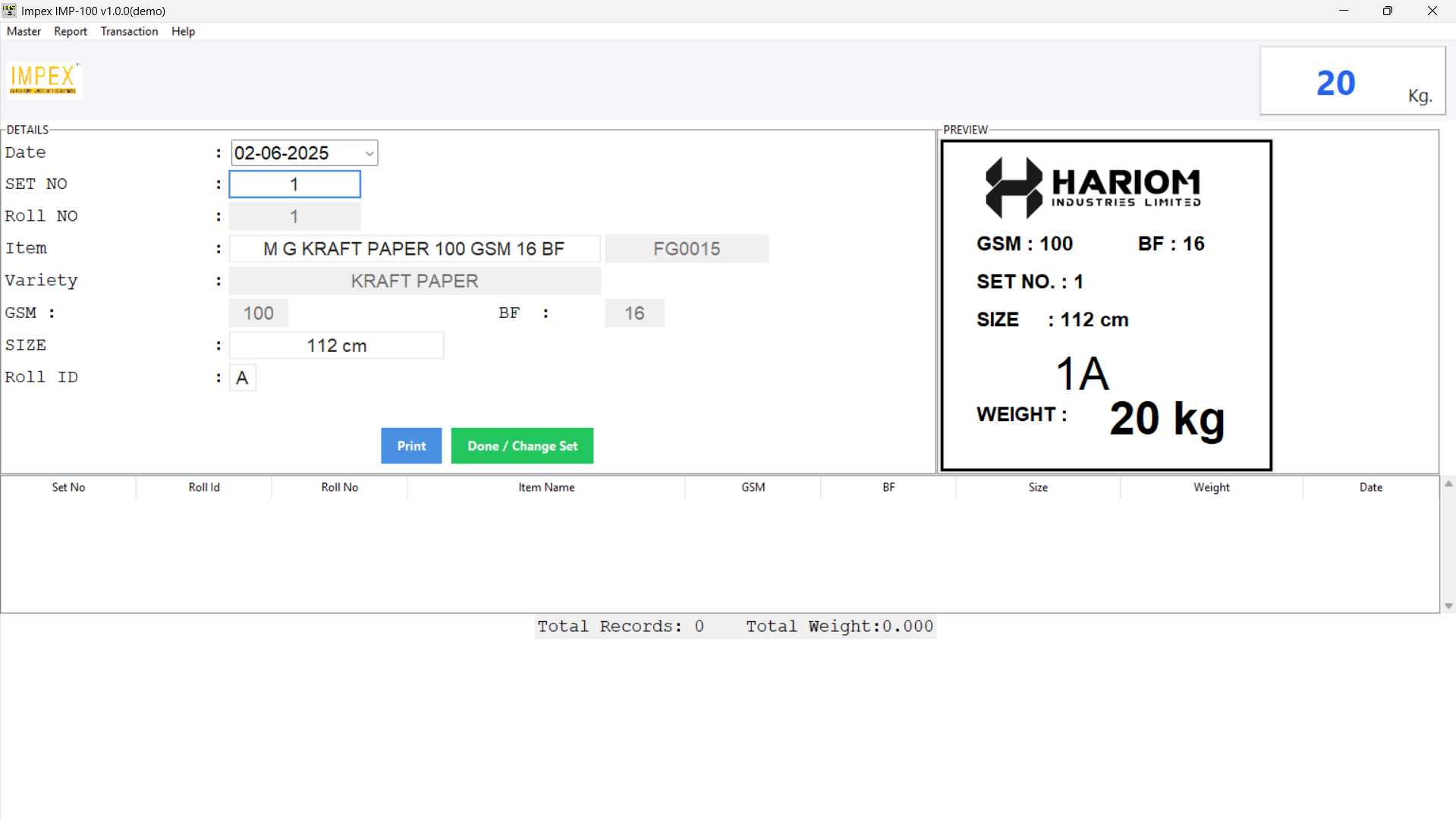Click the application icon in title bar
1456x820 pixels.
click(8, 11)
